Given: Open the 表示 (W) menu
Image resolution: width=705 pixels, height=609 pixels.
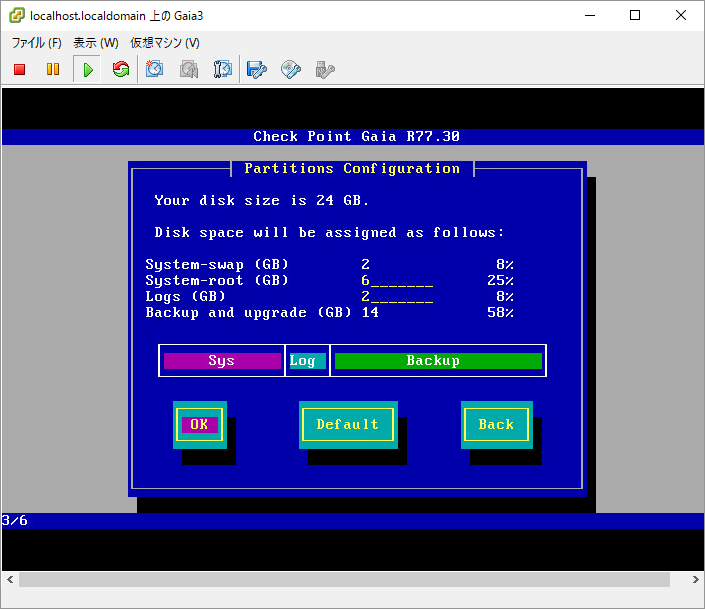Looking at the screenshot, I should (96, 43).
